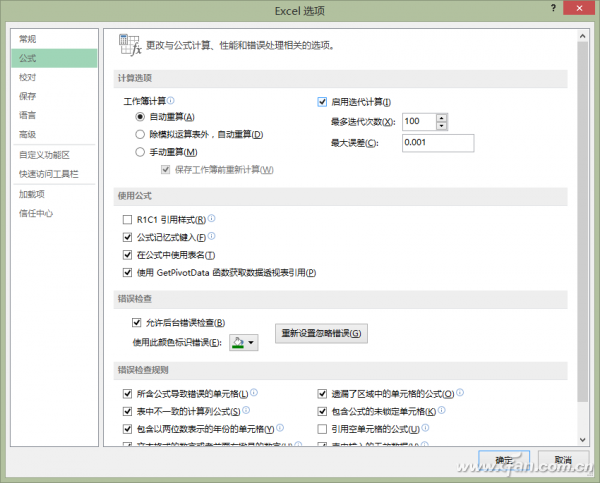
Task: Open the help question mark in title bar
Action: point(553,8)
